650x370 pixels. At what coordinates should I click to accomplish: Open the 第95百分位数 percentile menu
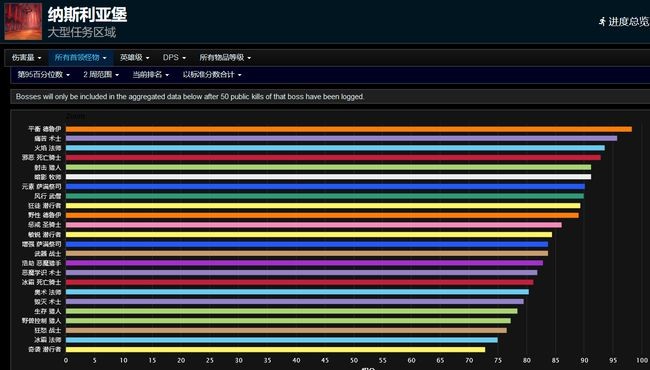coord(44,75)
